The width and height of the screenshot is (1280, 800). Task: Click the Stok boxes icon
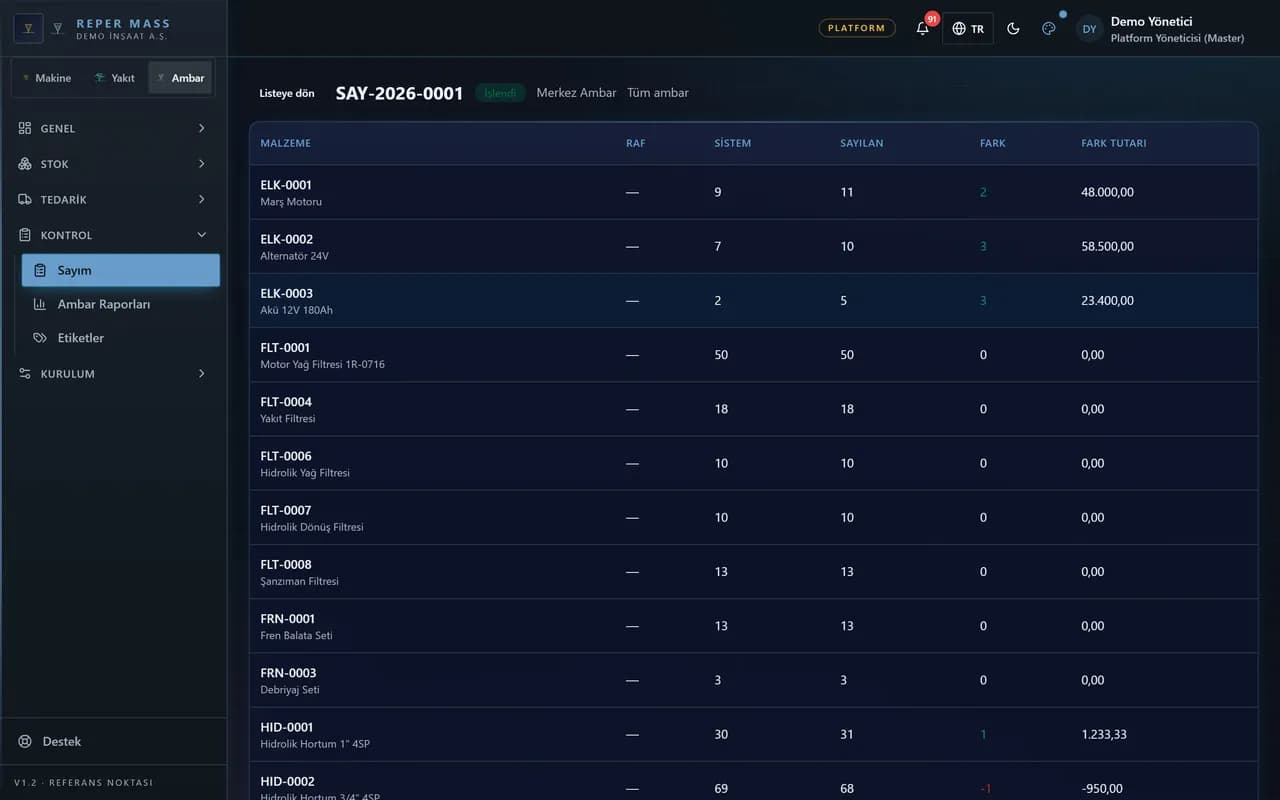coord(25,164)
